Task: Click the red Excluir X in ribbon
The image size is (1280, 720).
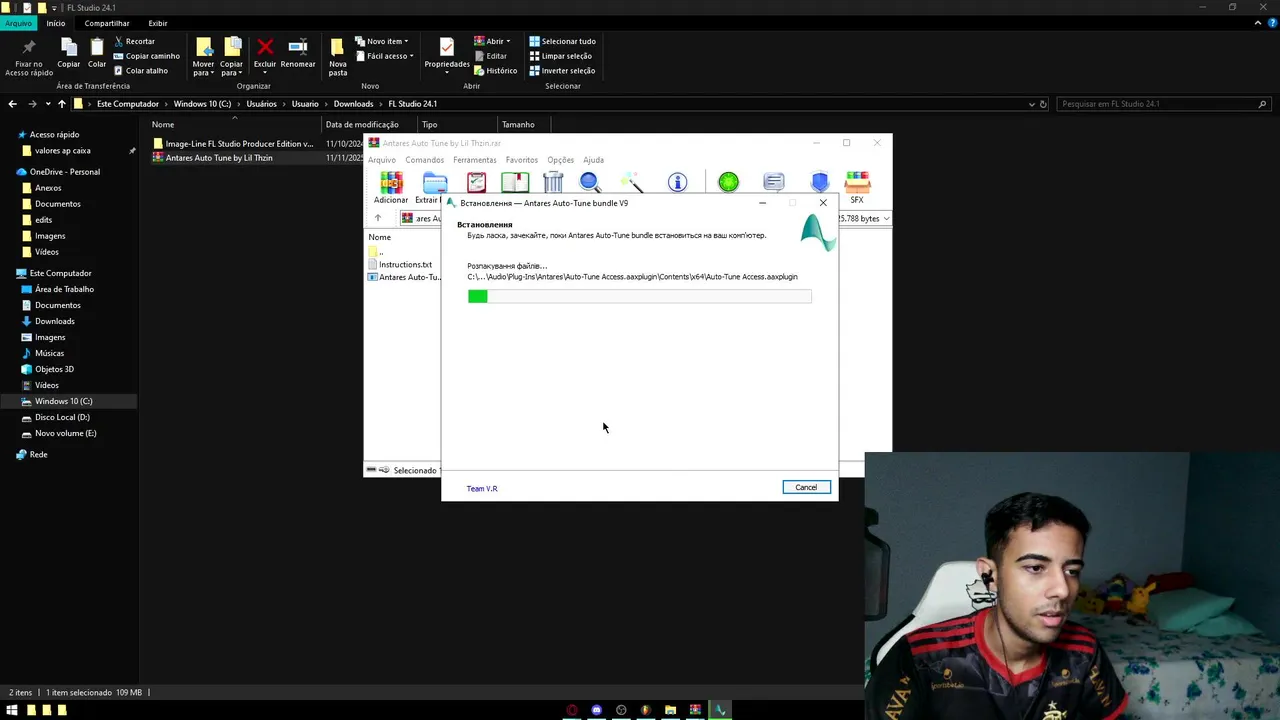Action: tap(265, 47)
